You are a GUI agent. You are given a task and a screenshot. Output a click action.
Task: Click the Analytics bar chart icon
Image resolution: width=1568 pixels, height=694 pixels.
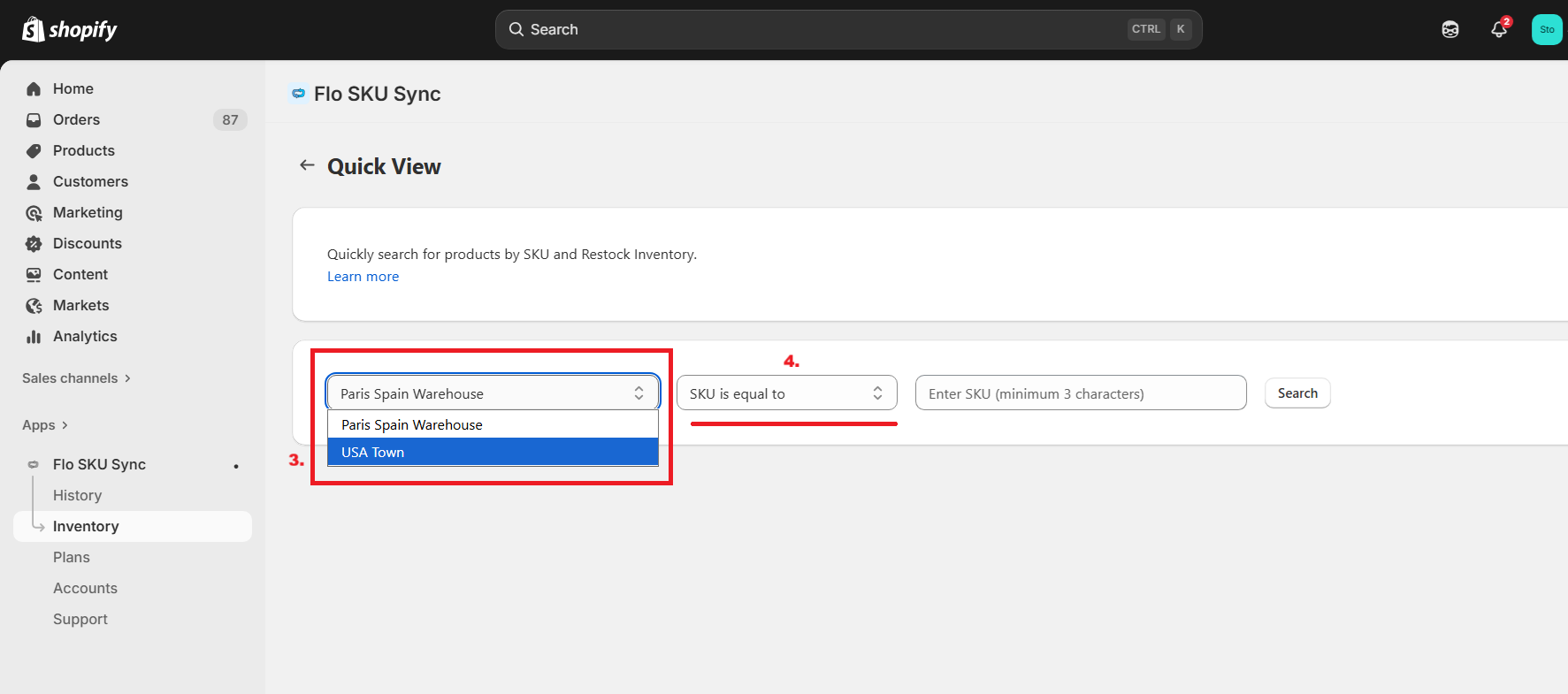pyautogui.click(x=34, y=336)
